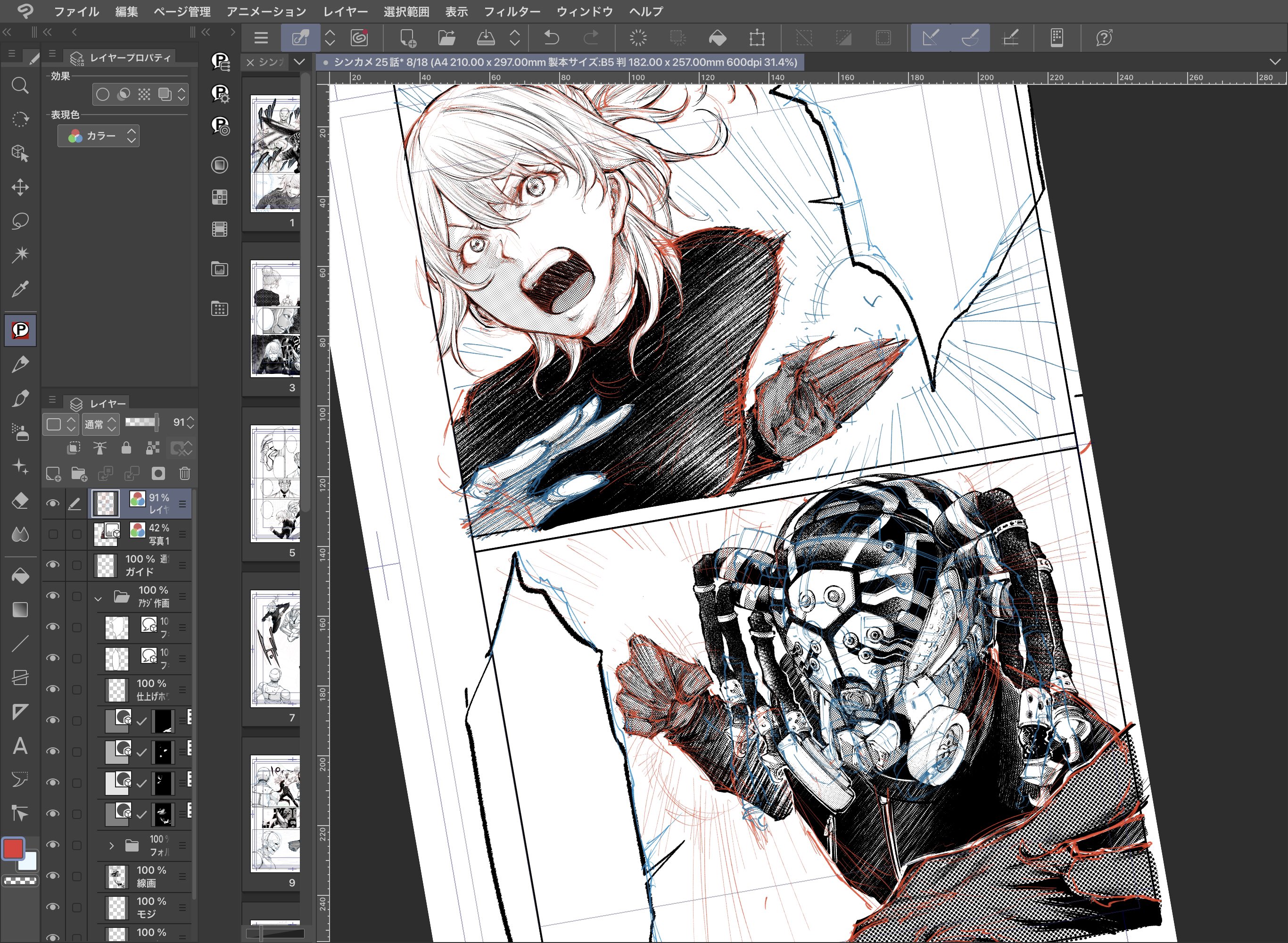Viewport: 1288px width, 943px height.
Task: Expand the フォルダ layer folder chevron
Action: [x=112, y=845]
